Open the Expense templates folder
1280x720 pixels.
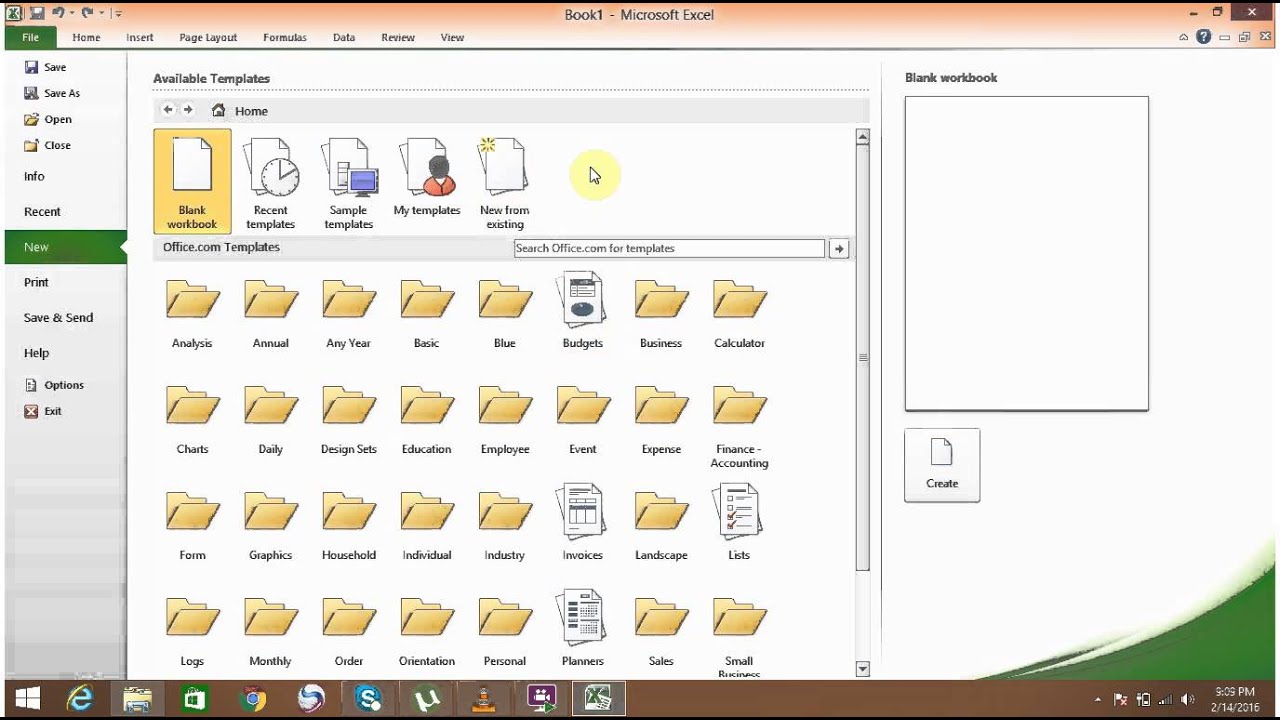(x=661, y=418)
